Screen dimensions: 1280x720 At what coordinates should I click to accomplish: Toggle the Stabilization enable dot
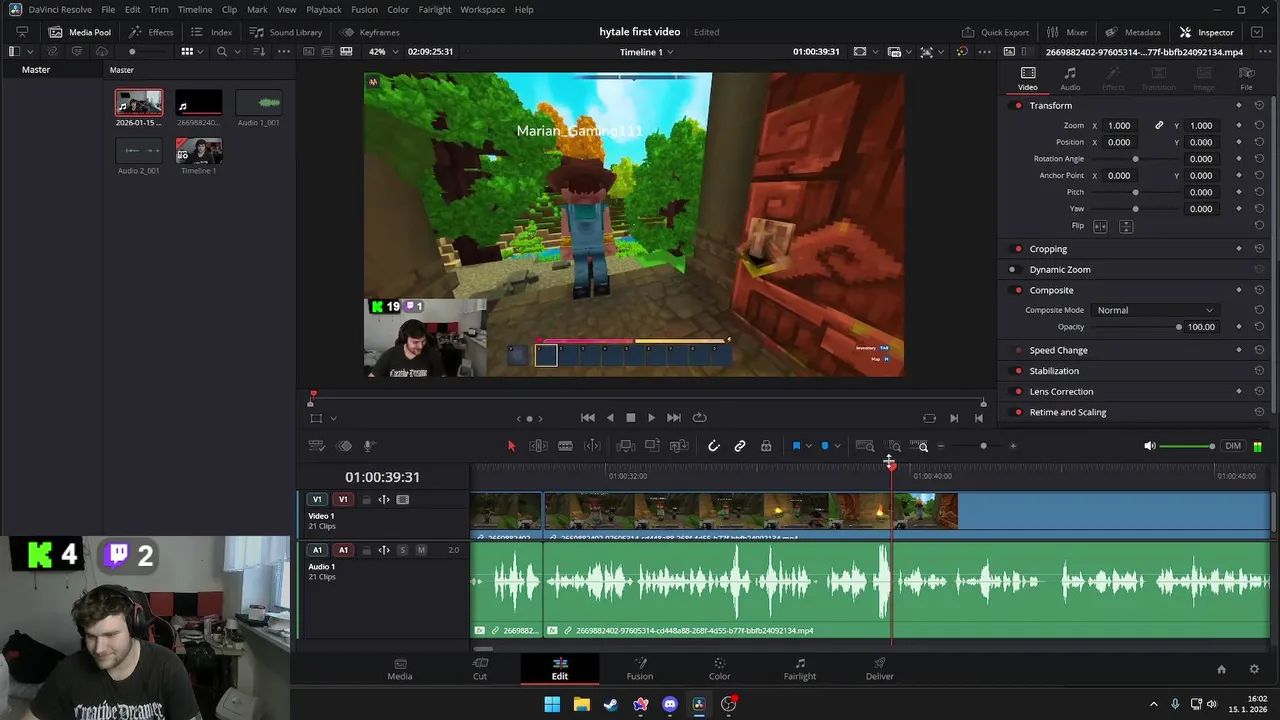1018,371
